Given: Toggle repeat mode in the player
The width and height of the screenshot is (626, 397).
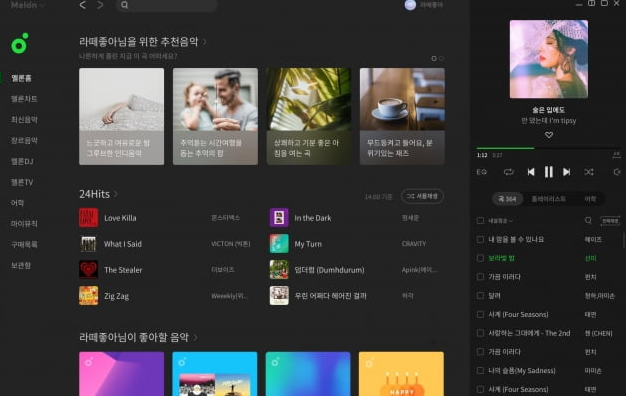Looking at the screenshot, I should 508,172.
